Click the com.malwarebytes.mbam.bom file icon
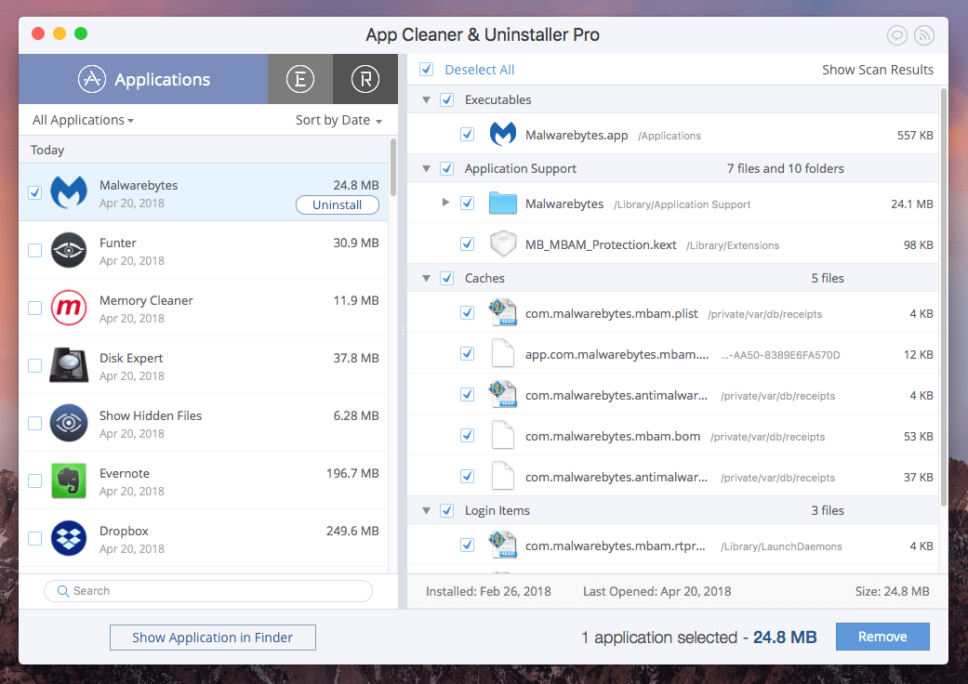The height and width of the screenshot is (684, 968). tap(503, 435)
